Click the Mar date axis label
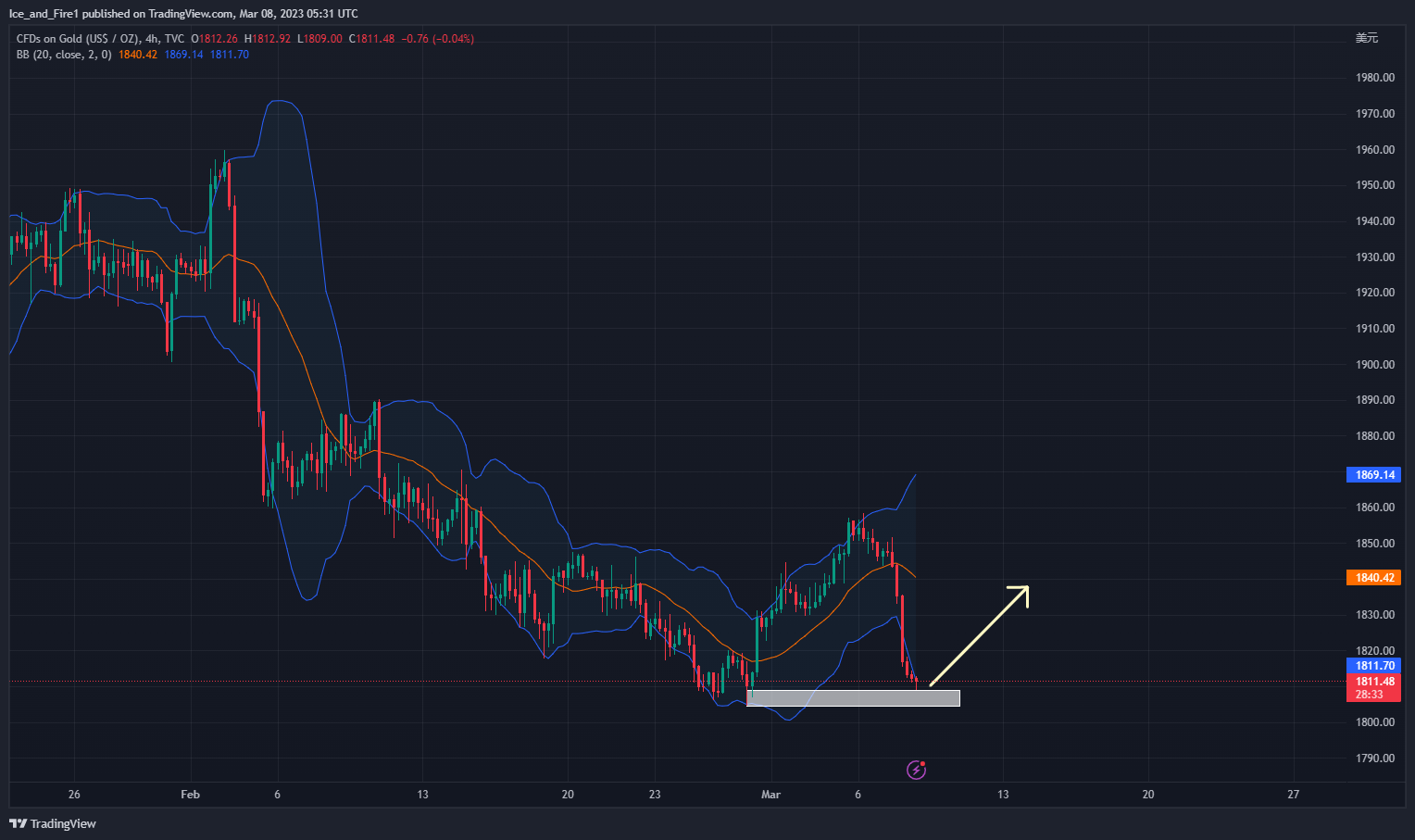The width and height of the screenshot is (1415, 840). pos(770,795)
